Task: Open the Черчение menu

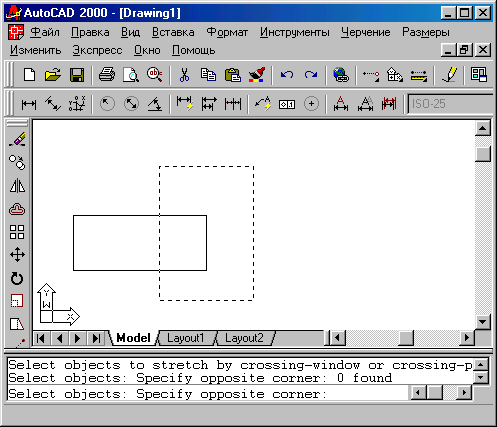Action: pos(365,32)
